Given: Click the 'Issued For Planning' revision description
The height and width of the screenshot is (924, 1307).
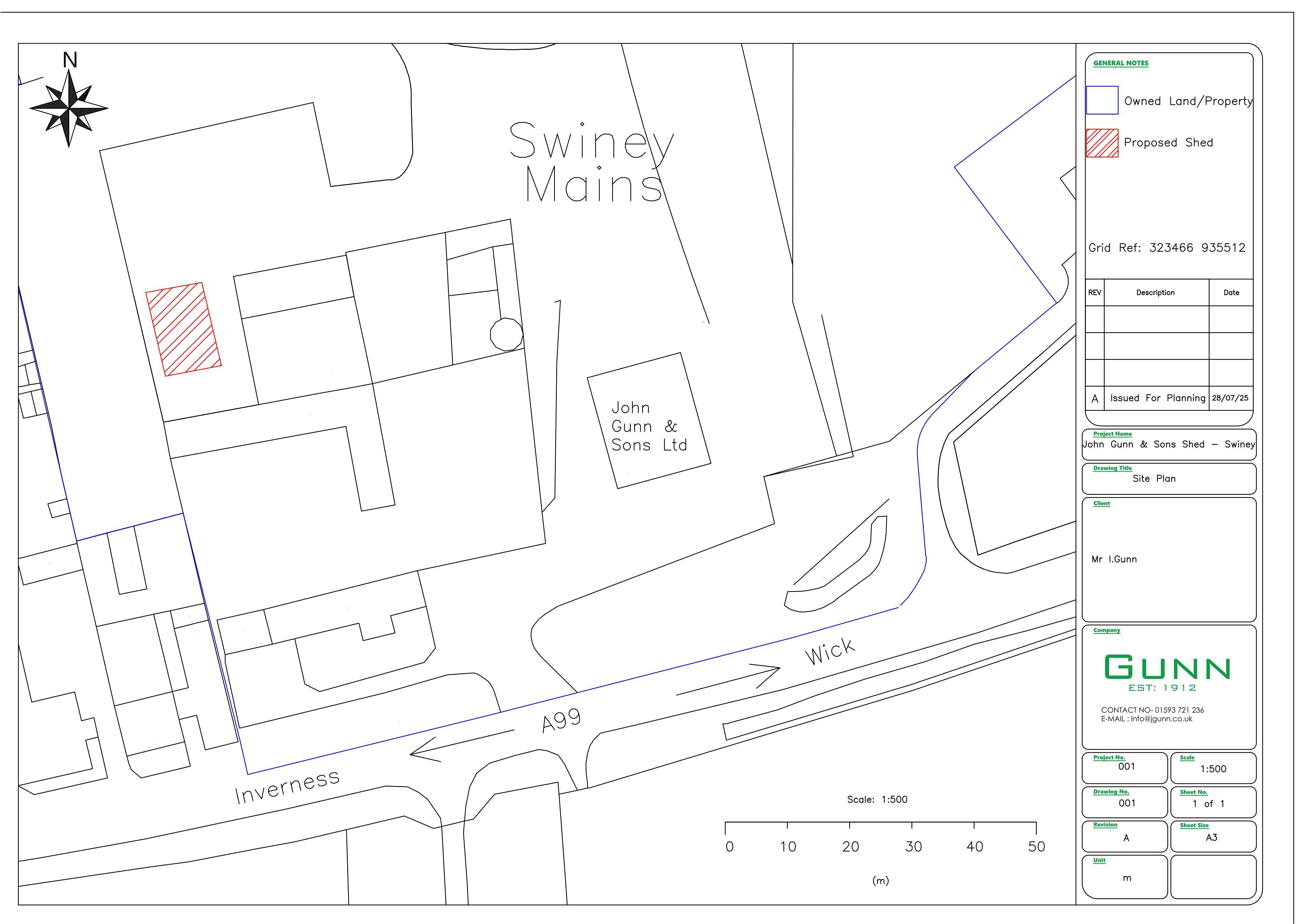Looking at the screenshot, I should click(x=1158, y=398).
